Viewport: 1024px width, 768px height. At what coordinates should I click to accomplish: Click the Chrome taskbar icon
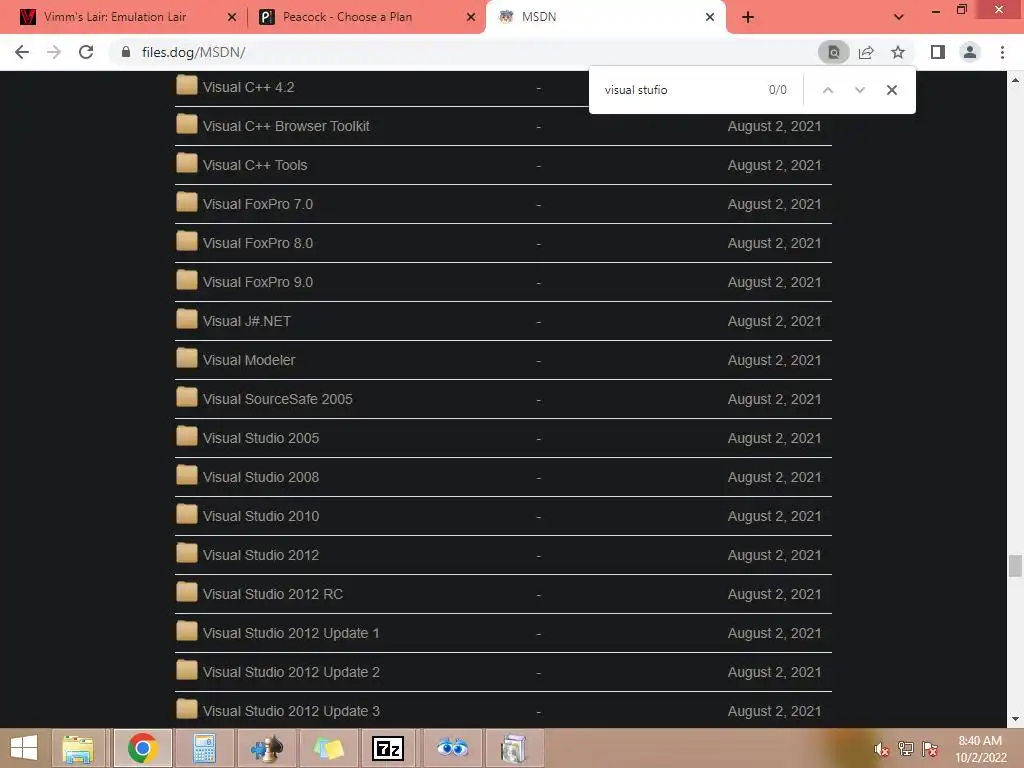pyautogui.click(x=142, y=748)
